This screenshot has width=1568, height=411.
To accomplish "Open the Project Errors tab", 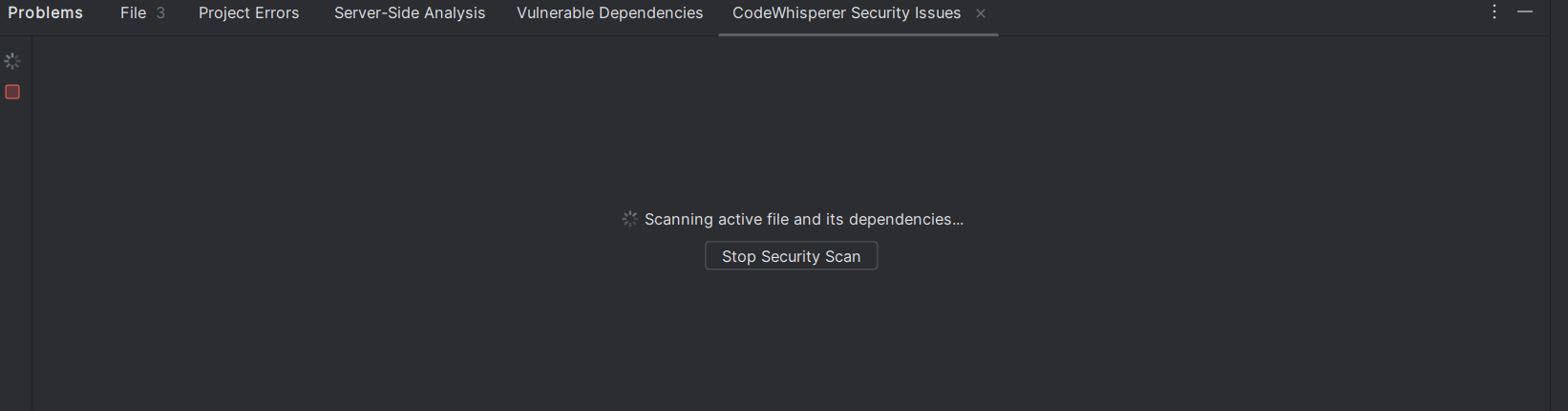I will pos(248,13).
